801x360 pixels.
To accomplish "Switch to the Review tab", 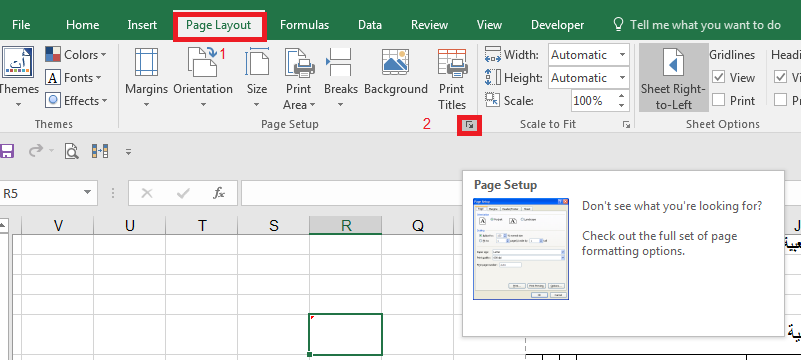I will coord(429,25).
